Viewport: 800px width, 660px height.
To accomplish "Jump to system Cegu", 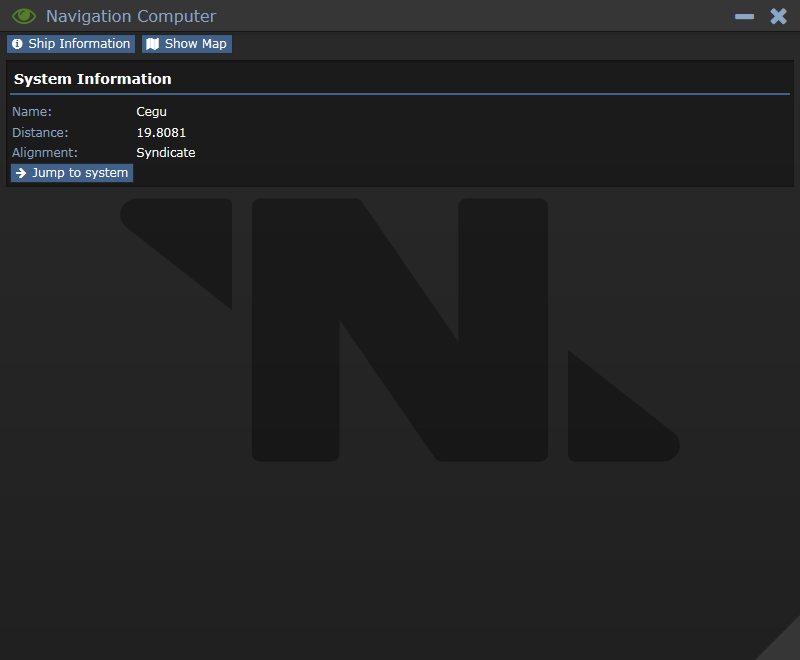I will tap(72, 173).
